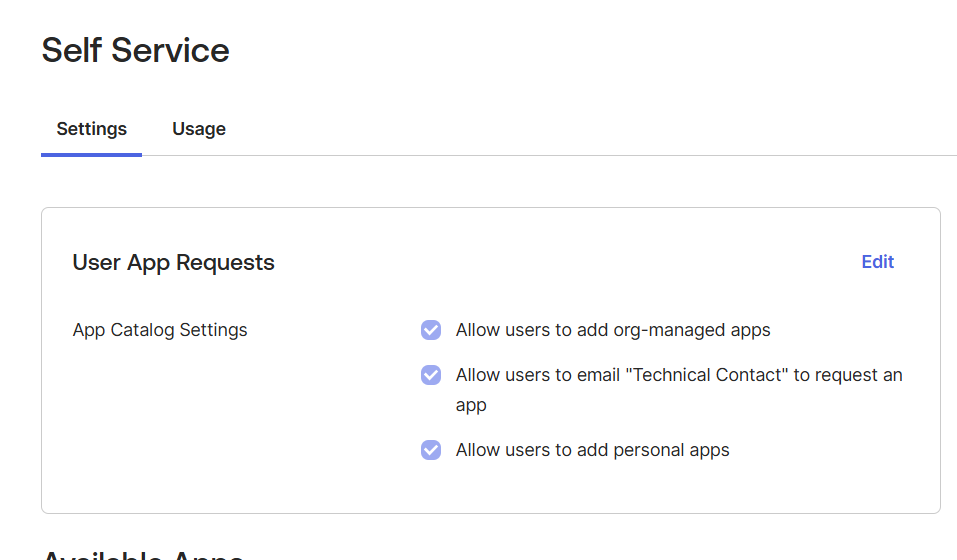Screen dimensions: 957x560
Task: Toggle email Technical Contact request checkbox
Action: (431, 375)
